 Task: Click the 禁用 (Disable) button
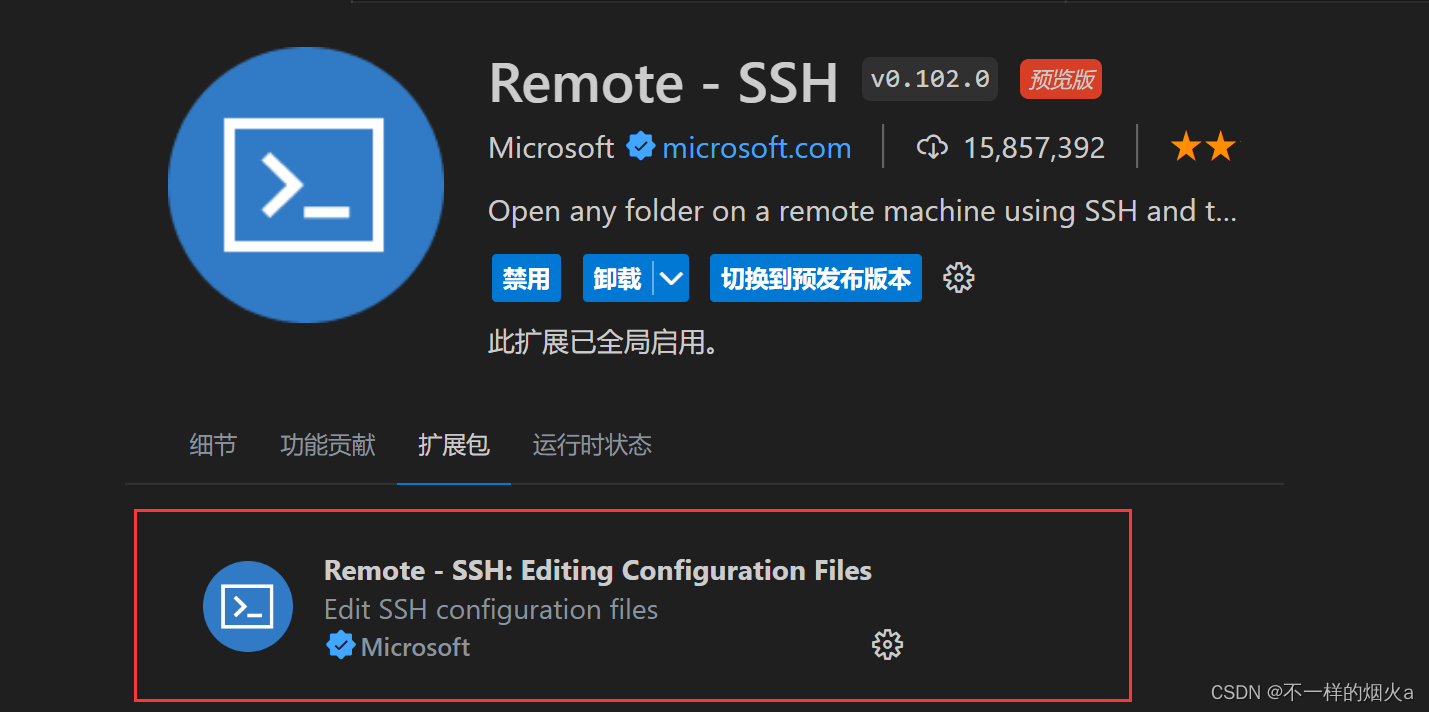[526, 278]
